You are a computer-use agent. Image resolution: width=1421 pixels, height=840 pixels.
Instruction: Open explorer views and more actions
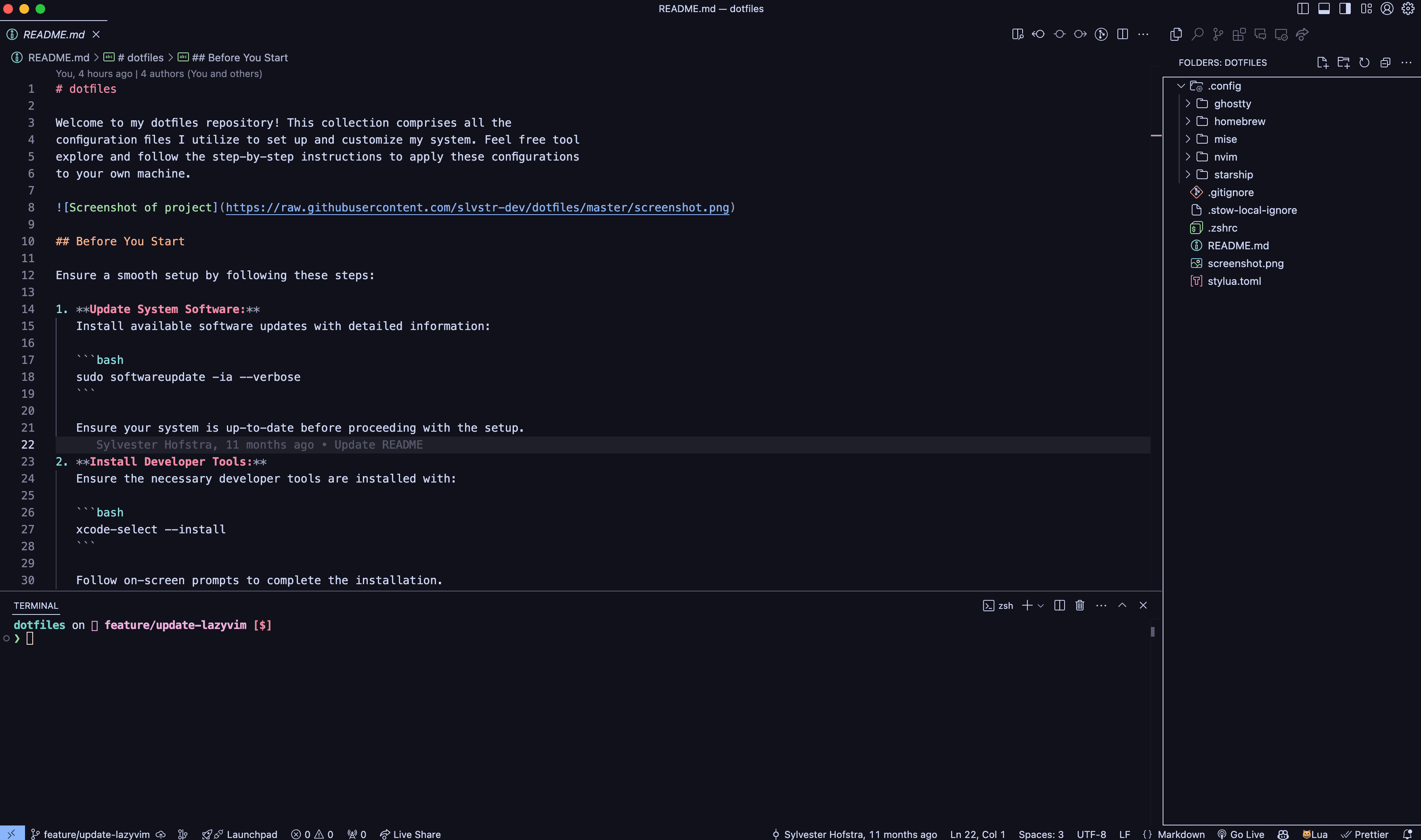point(1406,62)
